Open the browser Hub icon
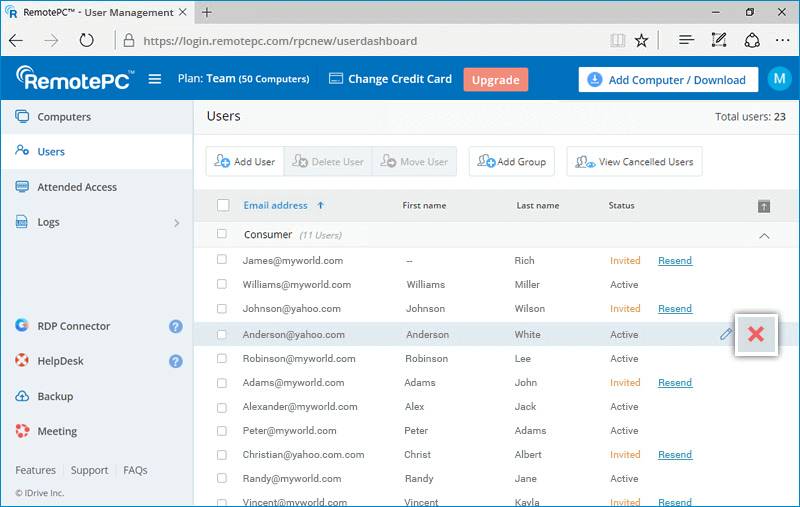This screenshot has height=507, width=800. 686,40
